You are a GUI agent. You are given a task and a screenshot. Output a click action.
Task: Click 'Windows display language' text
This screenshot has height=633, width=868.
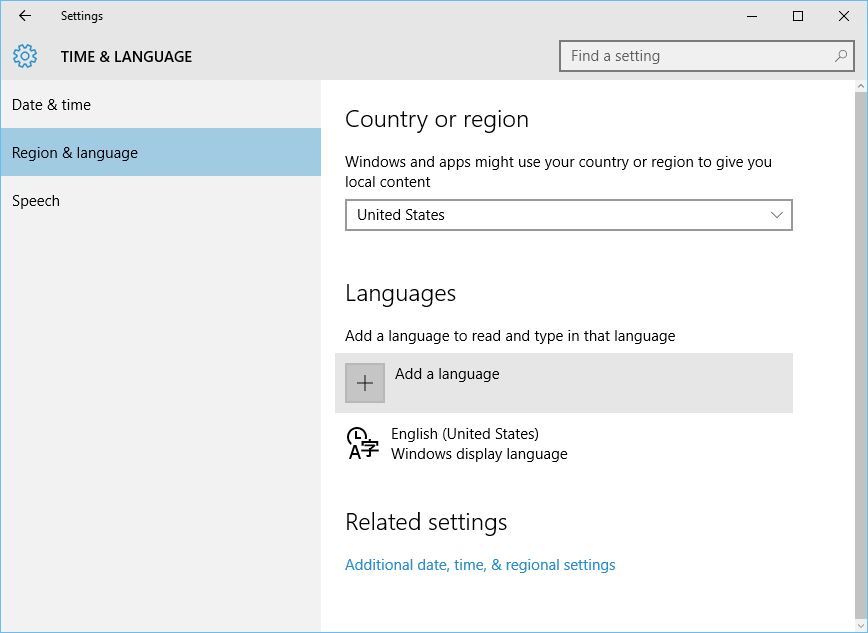click(479, 454)
